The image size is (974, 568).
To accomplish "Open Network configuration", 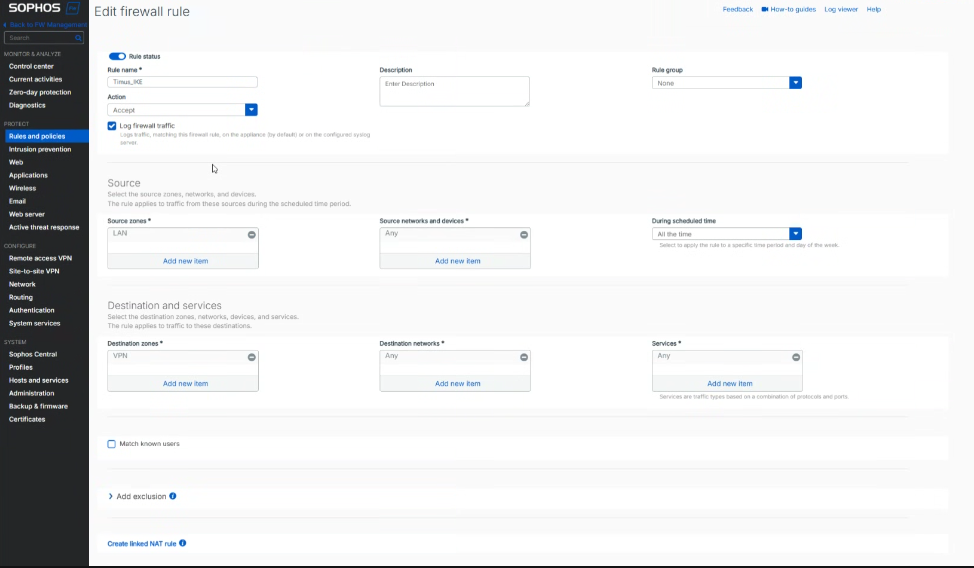I will click(22, 285).
